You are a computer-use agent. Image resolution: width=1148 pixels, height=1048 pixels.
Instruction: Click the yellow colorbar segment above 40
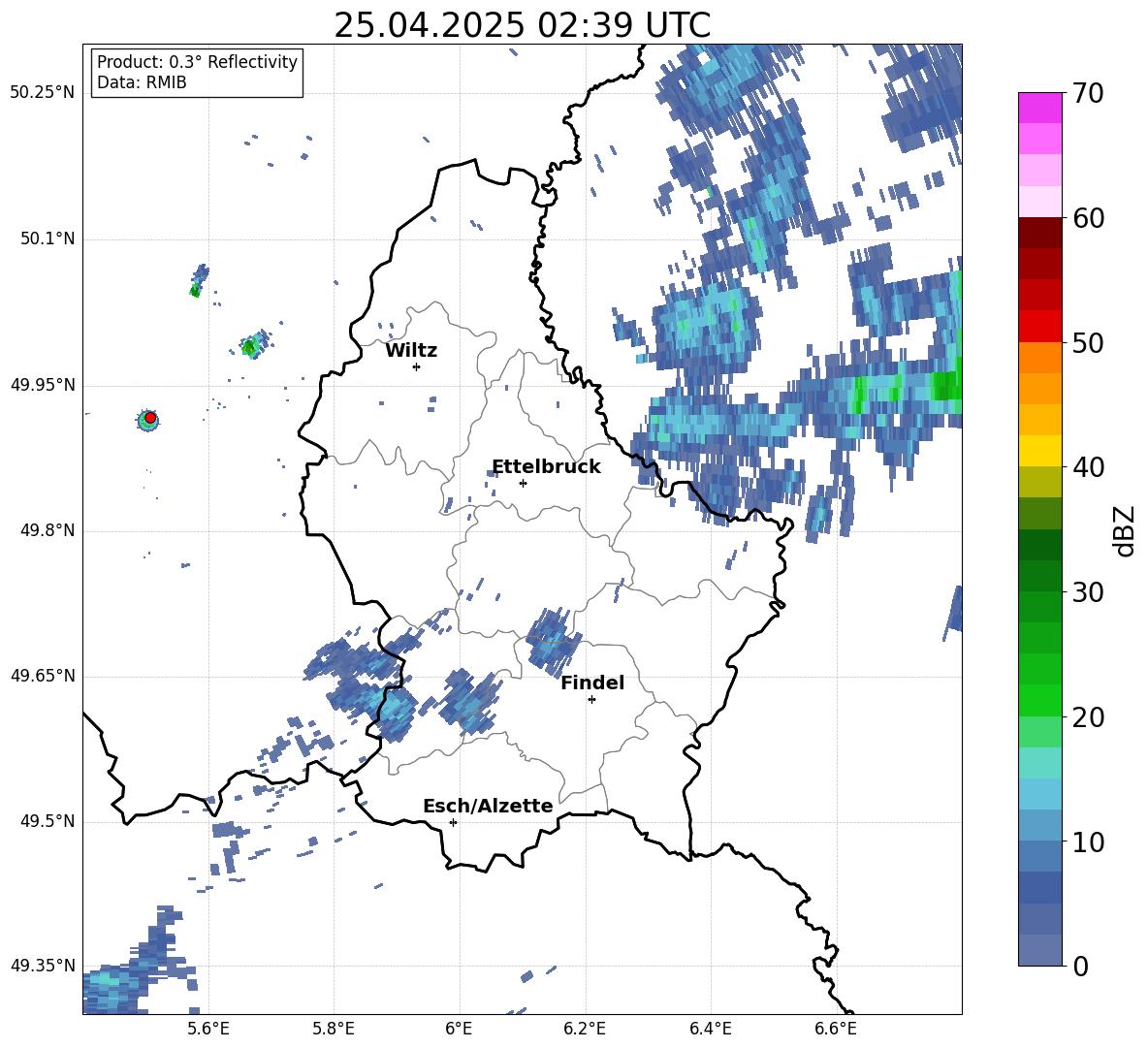pos(1039,452)
